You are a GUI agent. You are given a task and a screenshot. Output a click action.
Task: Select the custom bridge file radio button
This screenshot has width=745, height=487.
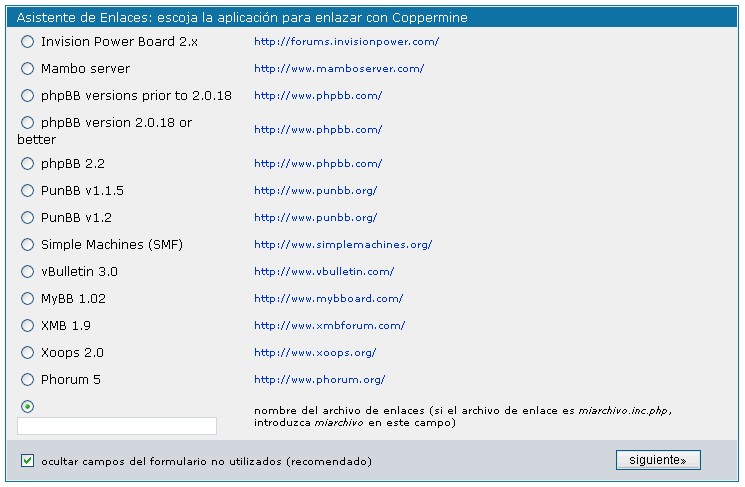[28, 406]
